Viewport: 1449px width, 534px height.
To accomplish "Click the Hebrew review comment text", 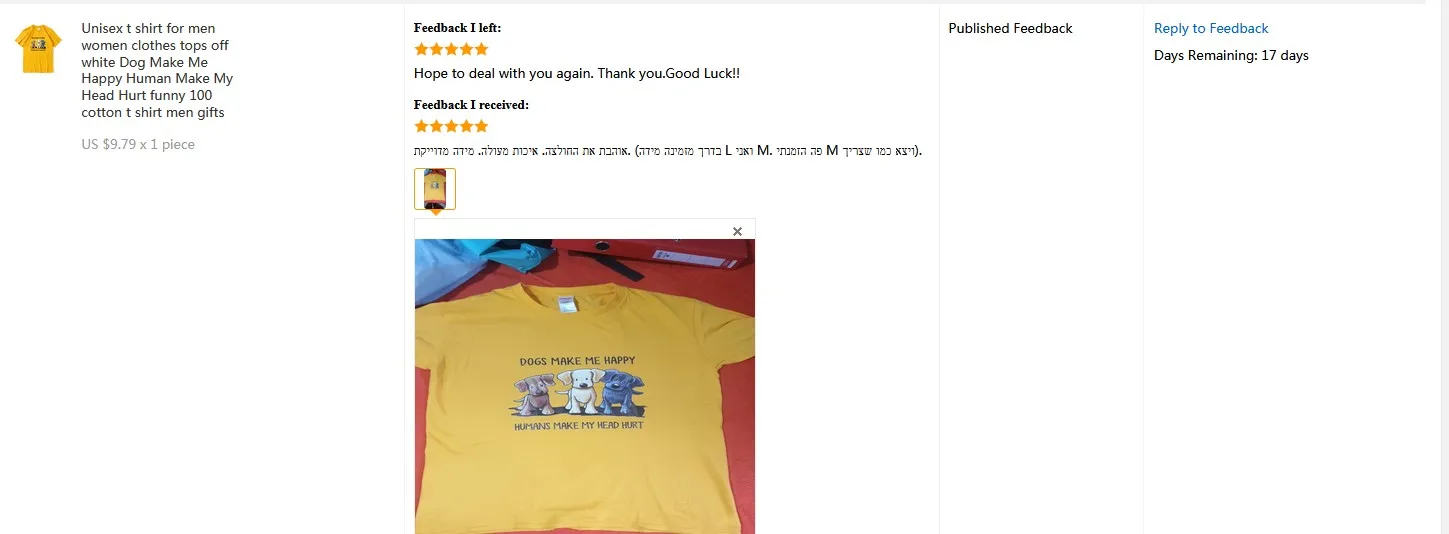I will pos(668,151).
